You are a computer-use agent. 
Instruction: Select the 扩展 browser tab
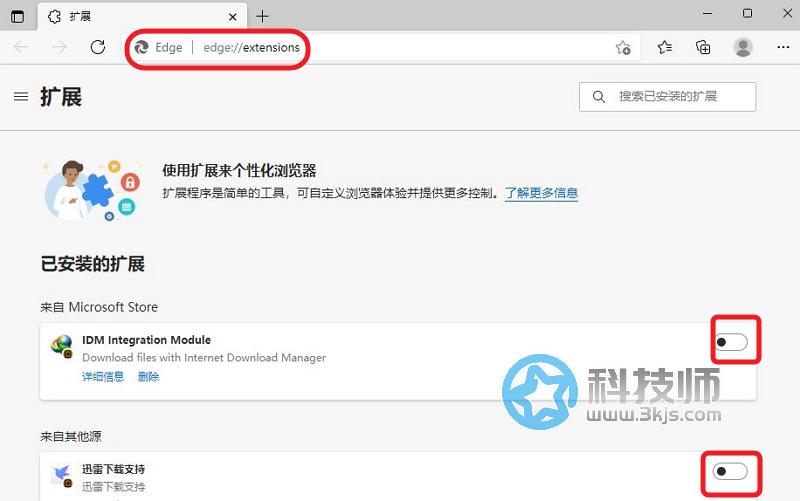pos(142,16)
